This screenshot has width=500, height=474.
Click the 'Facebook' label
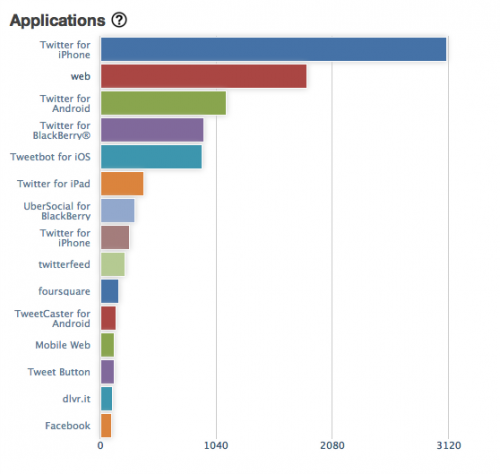(68, 426)
